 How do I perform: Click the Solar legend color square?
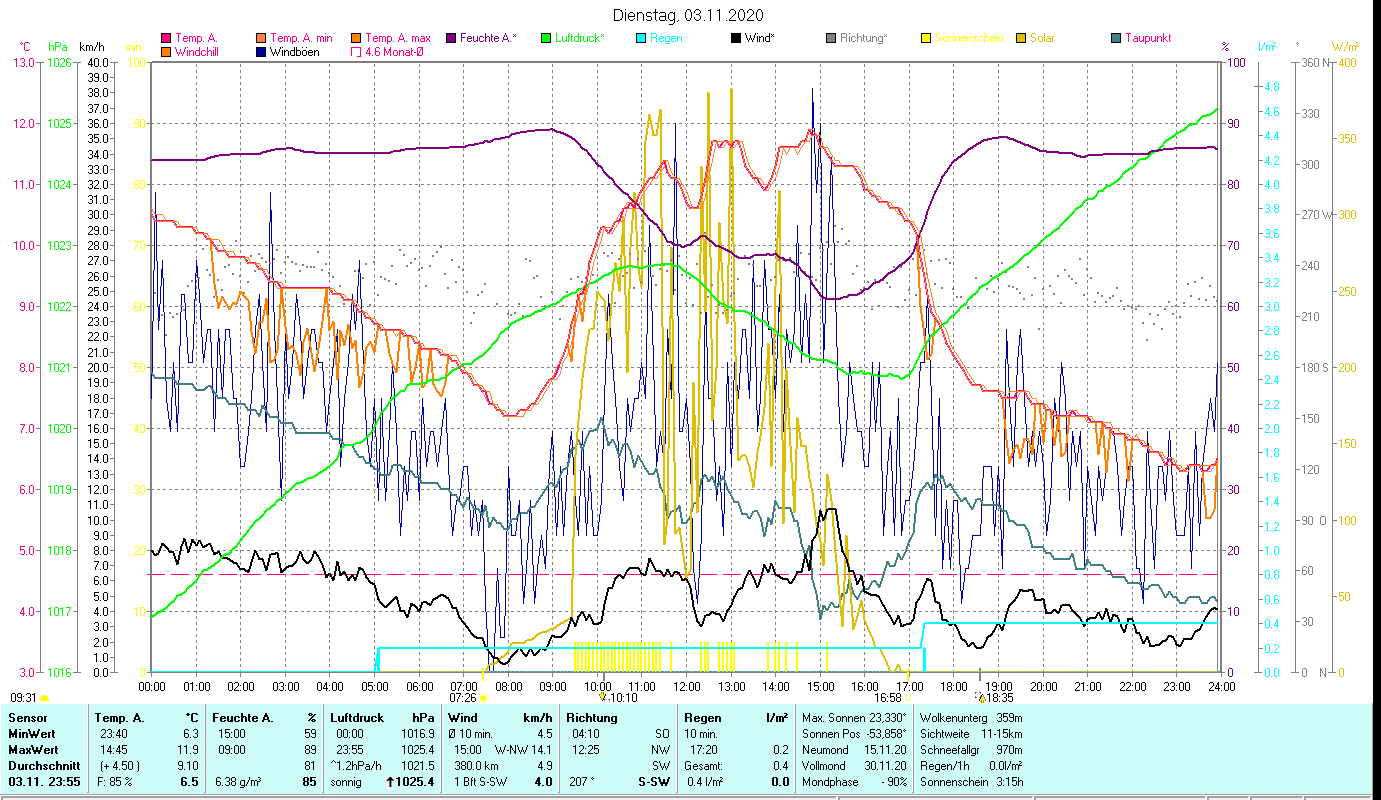pyautogui.click(x=1021, y=39)
